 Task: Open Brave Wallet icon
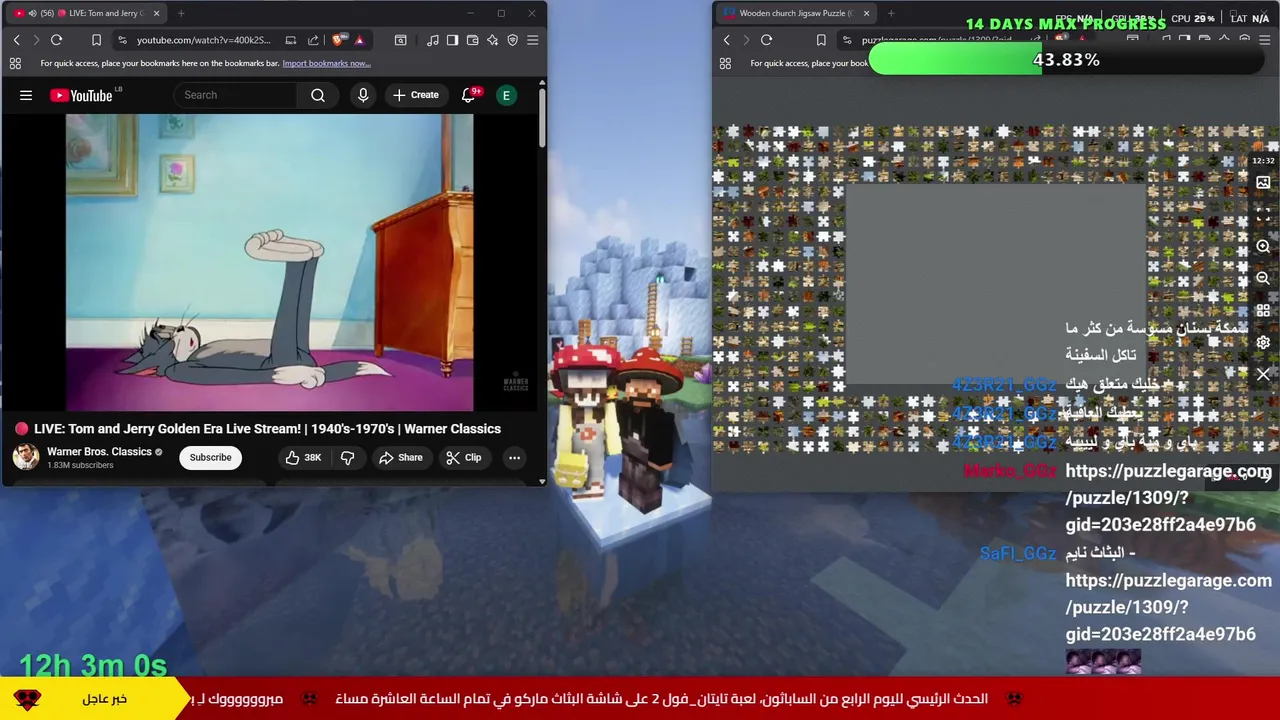click(x=472, y=40)
